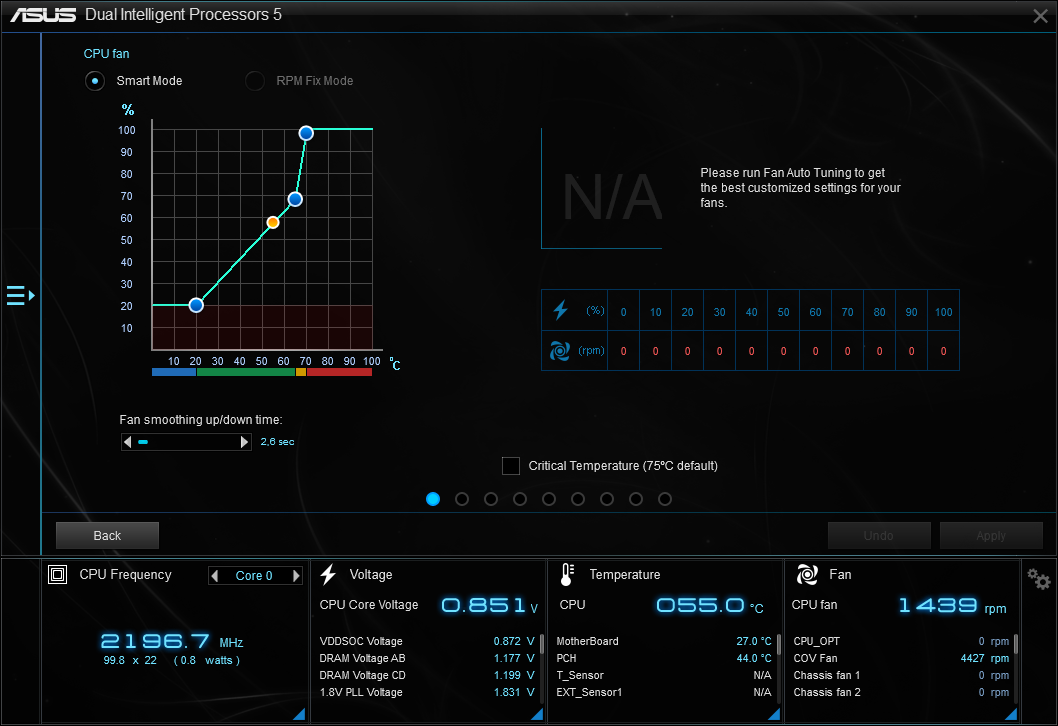
Task: Enable the Critical Temperature checkbox
Action: [511, 466]
